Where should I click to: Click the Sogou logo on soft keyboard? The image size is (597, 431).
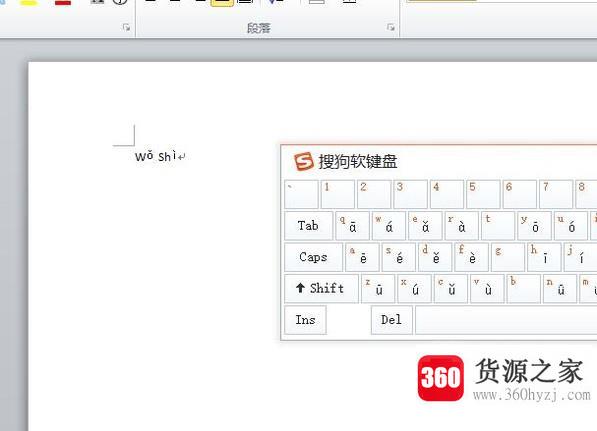304,161
